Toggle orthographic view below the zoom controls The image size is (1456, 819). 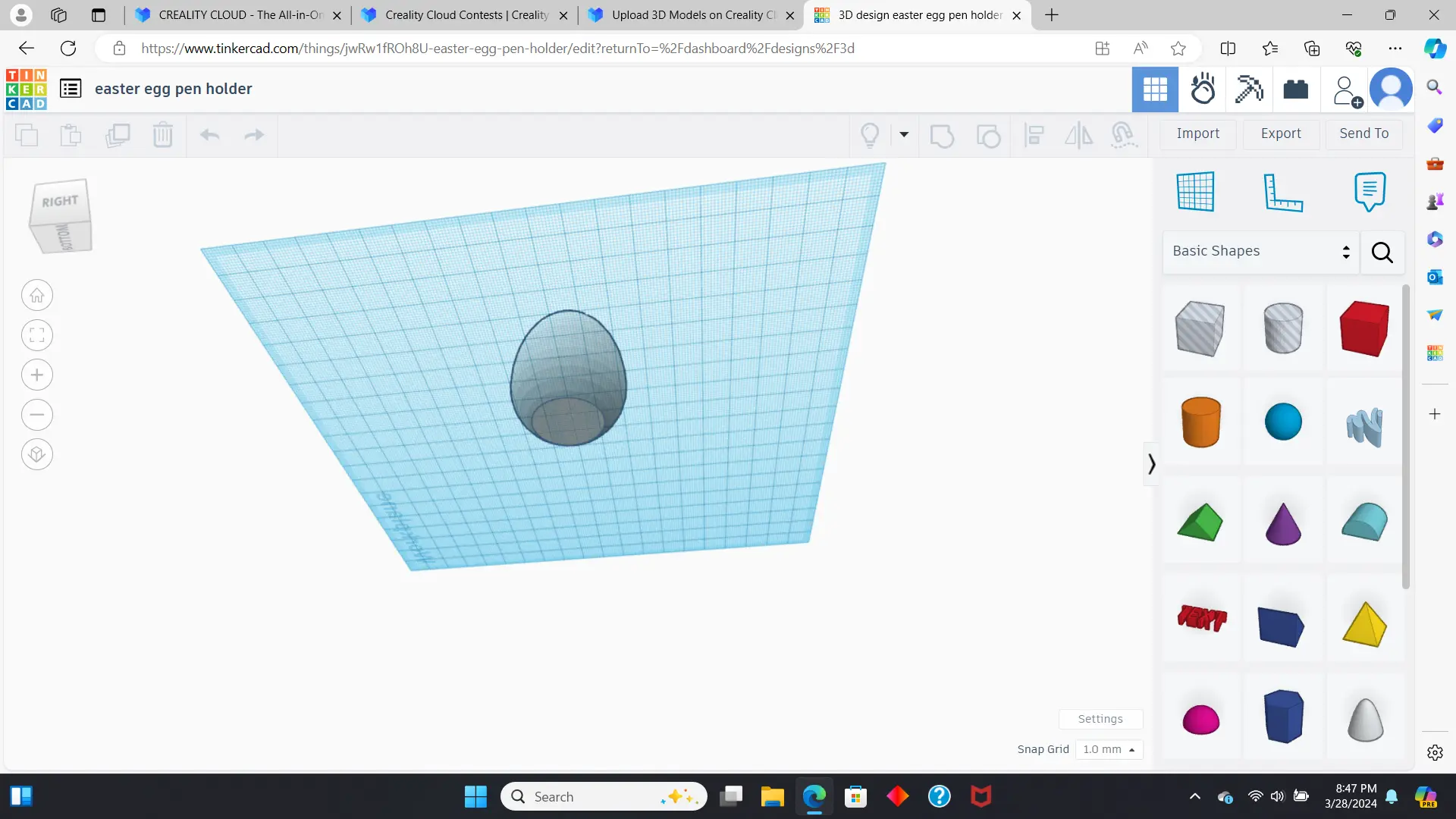(x=36, y=454)
